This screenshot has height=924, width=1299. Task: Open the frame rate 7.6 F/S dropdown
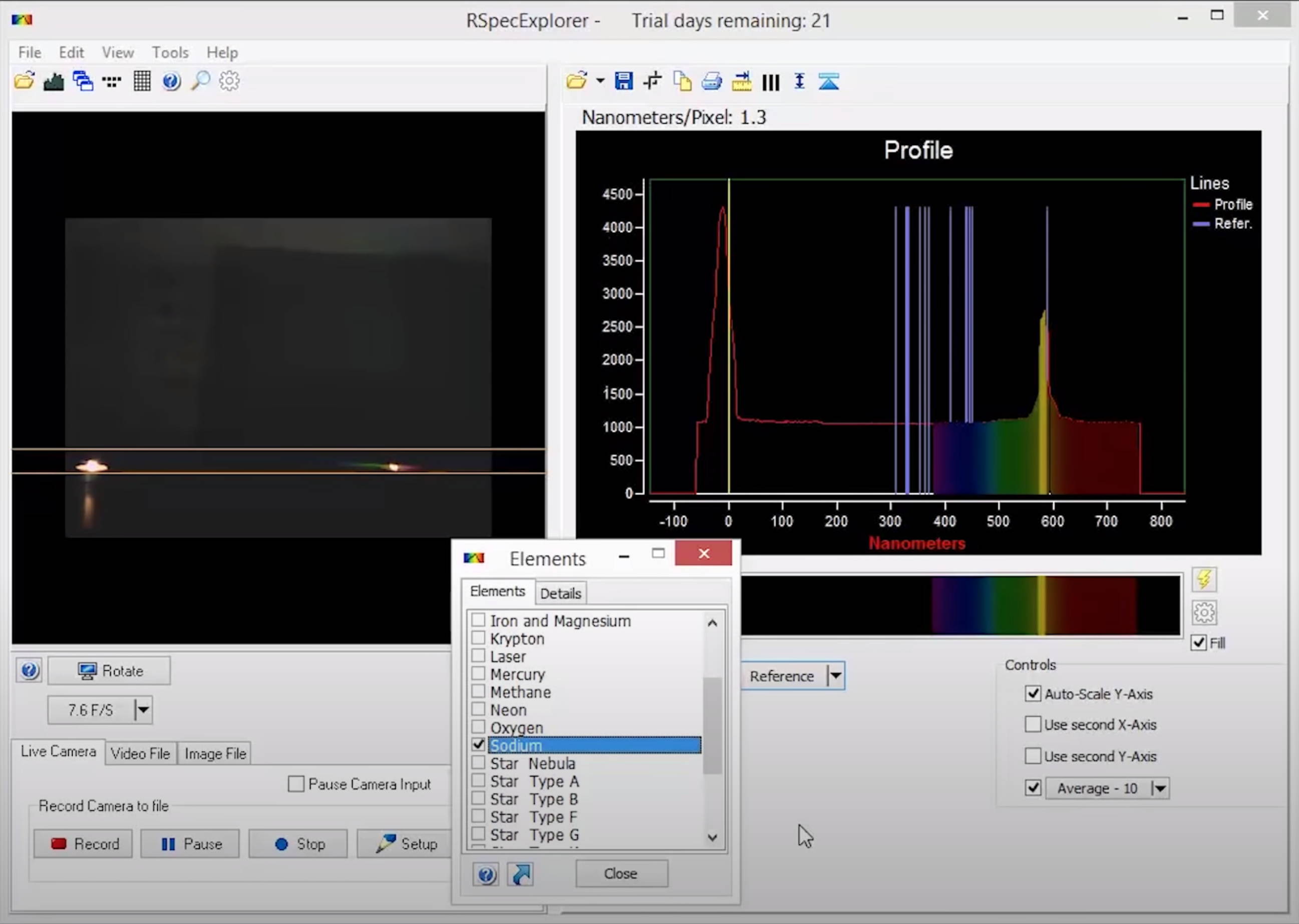(x=143, y=709)
